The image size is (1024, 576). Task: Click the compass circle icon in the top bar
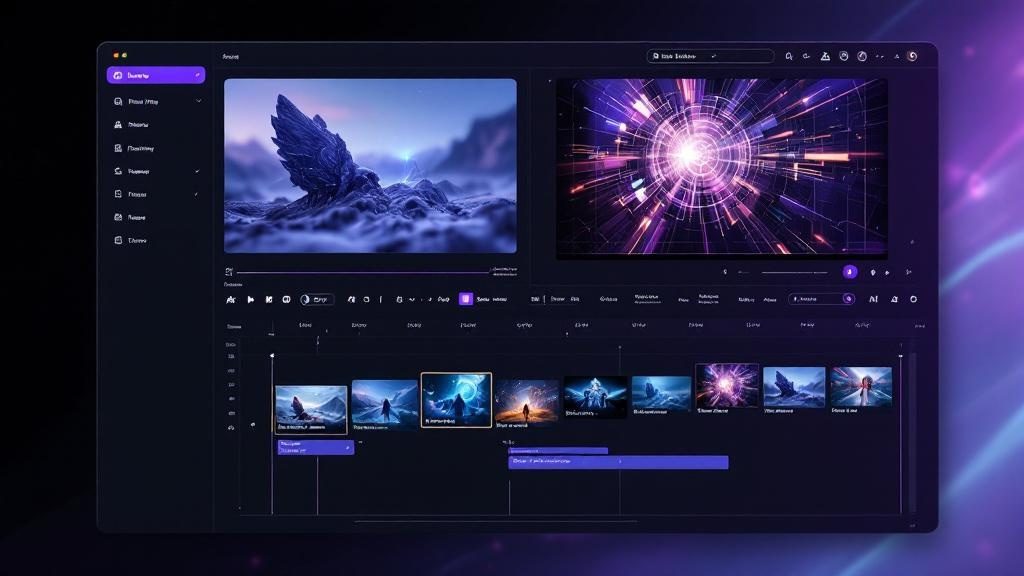(862, 57)
